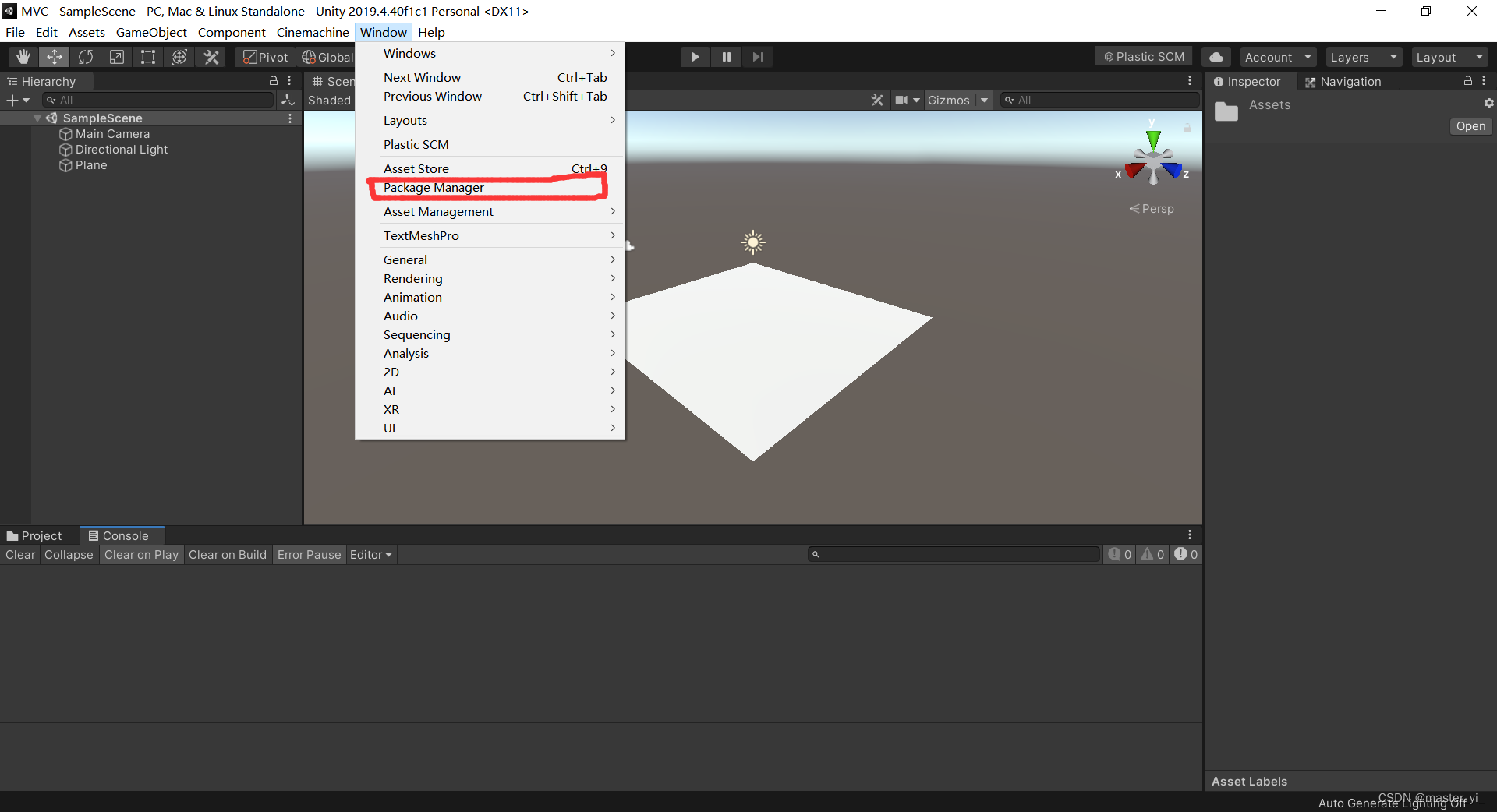The width and height of the screenshot is (1497, 812).
Task: Select Directional Light in Hierarchy
Action: click(x=121, y=150)
